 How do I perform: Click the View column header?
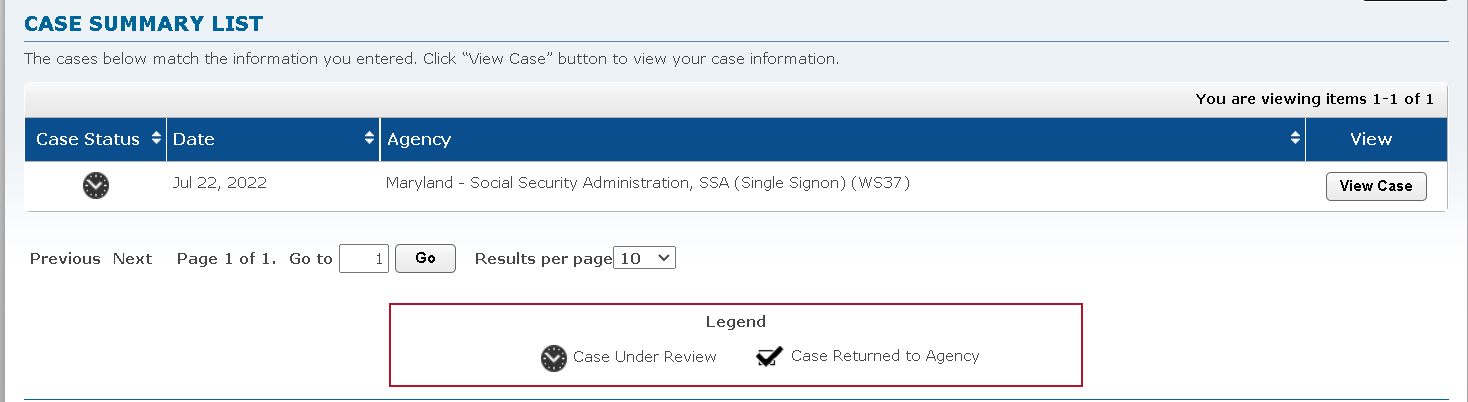coord(1371,139)
